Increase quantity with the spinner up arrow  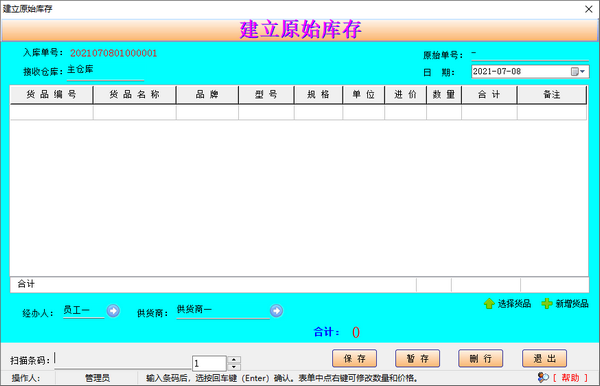point(234,360)
